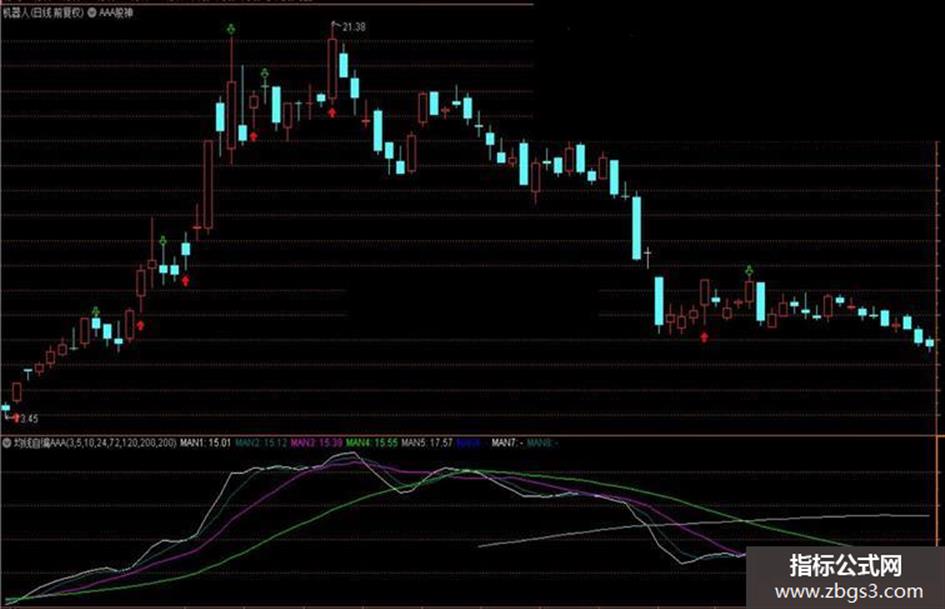This screenshot has width=945, height=609.
Task: Select the MAN7 value label
Action: point(507,443)
